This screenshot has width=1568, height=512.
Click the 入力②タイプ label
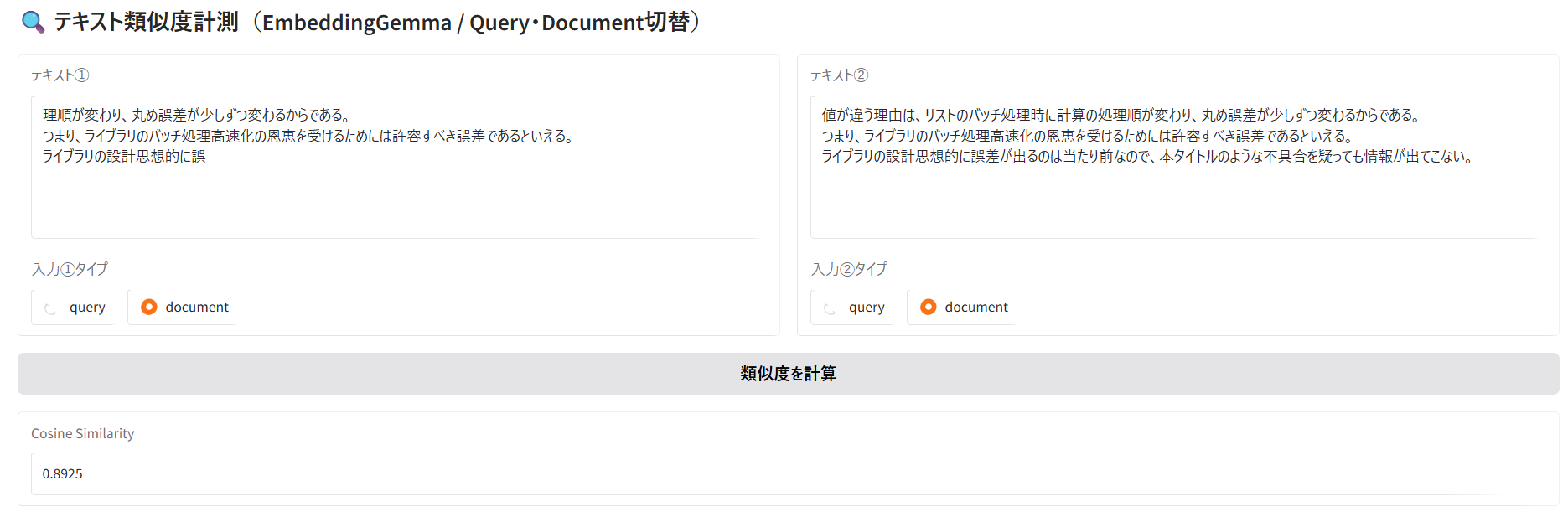point(849,269)
